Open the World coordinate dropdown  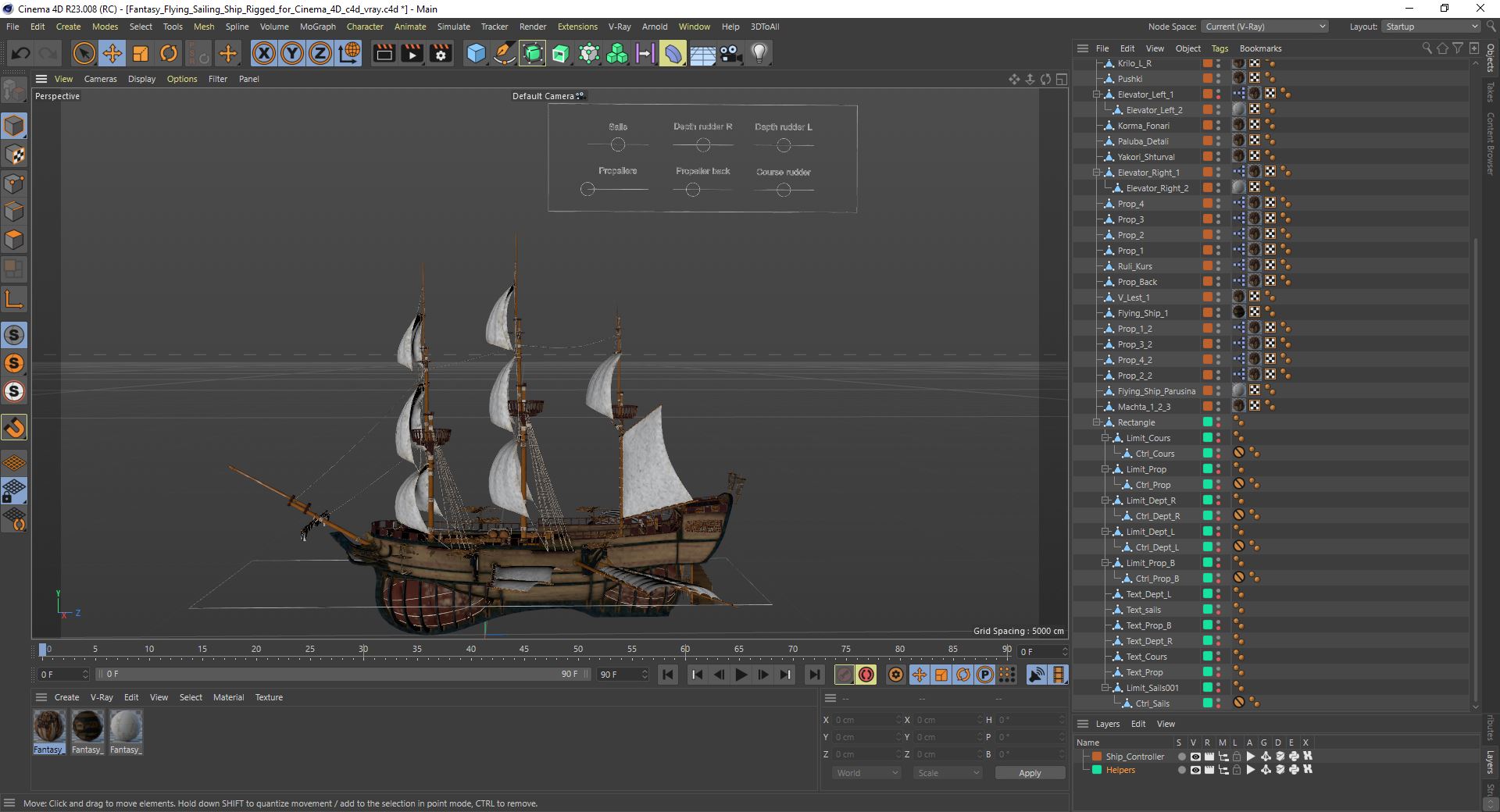click(x=866, y=773)
